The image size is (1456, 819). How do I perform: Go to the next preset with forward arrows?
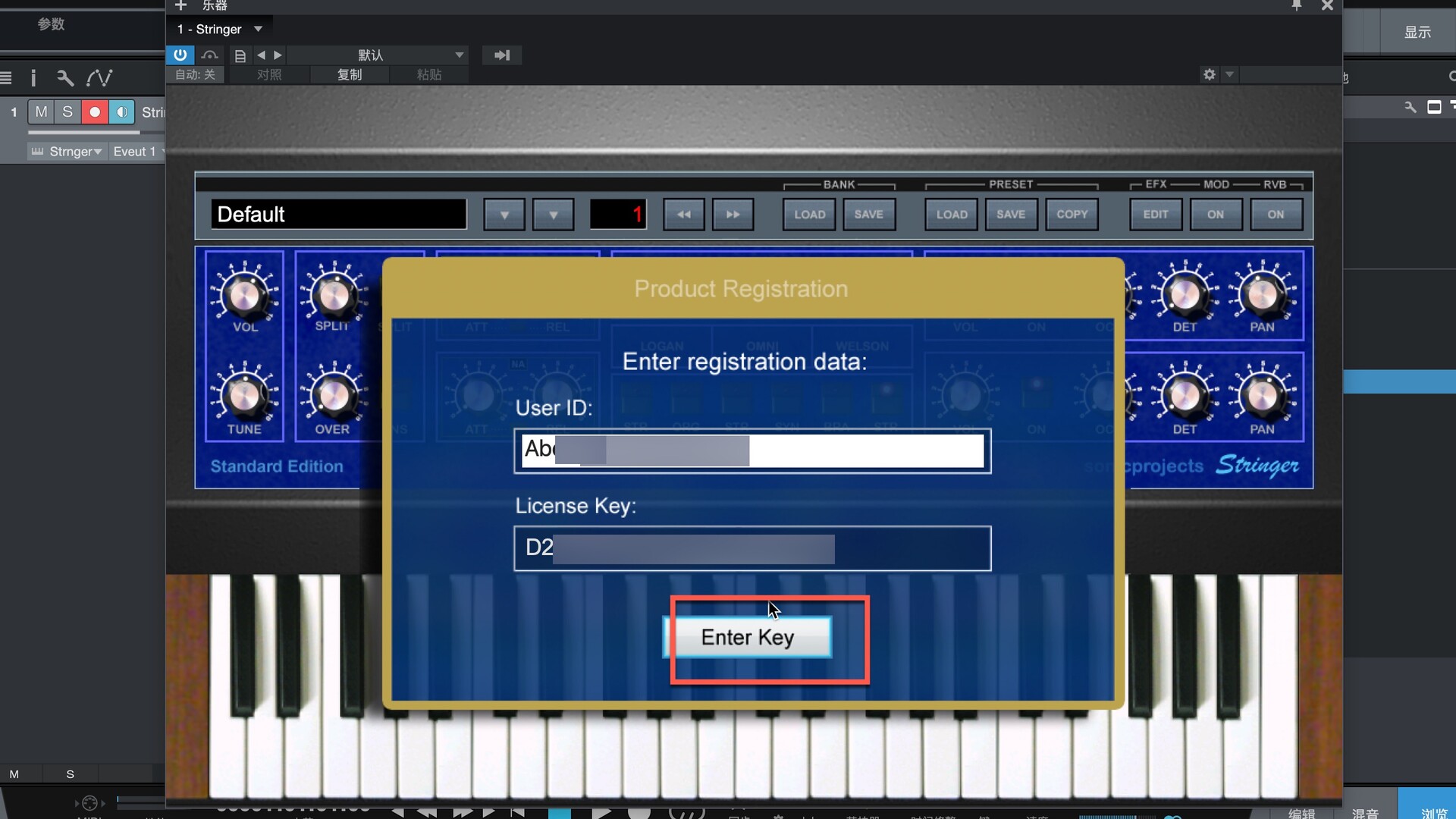tap(733, 215)
